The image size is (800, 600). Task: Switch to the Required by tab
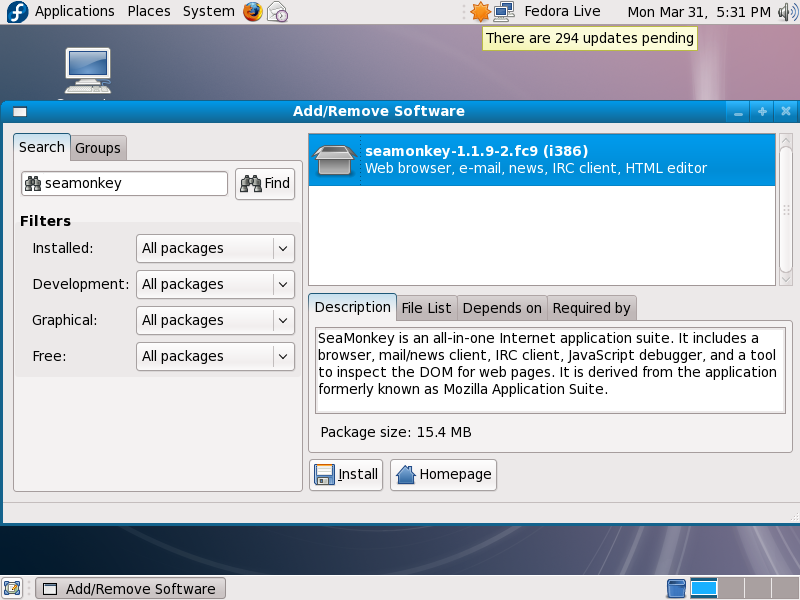pos(591,308)
